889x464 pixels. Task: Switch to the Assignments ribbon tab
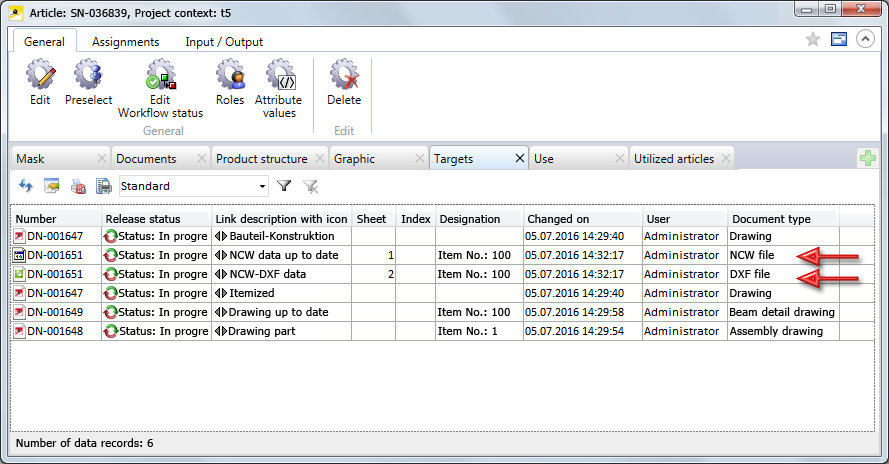(125, 42)
